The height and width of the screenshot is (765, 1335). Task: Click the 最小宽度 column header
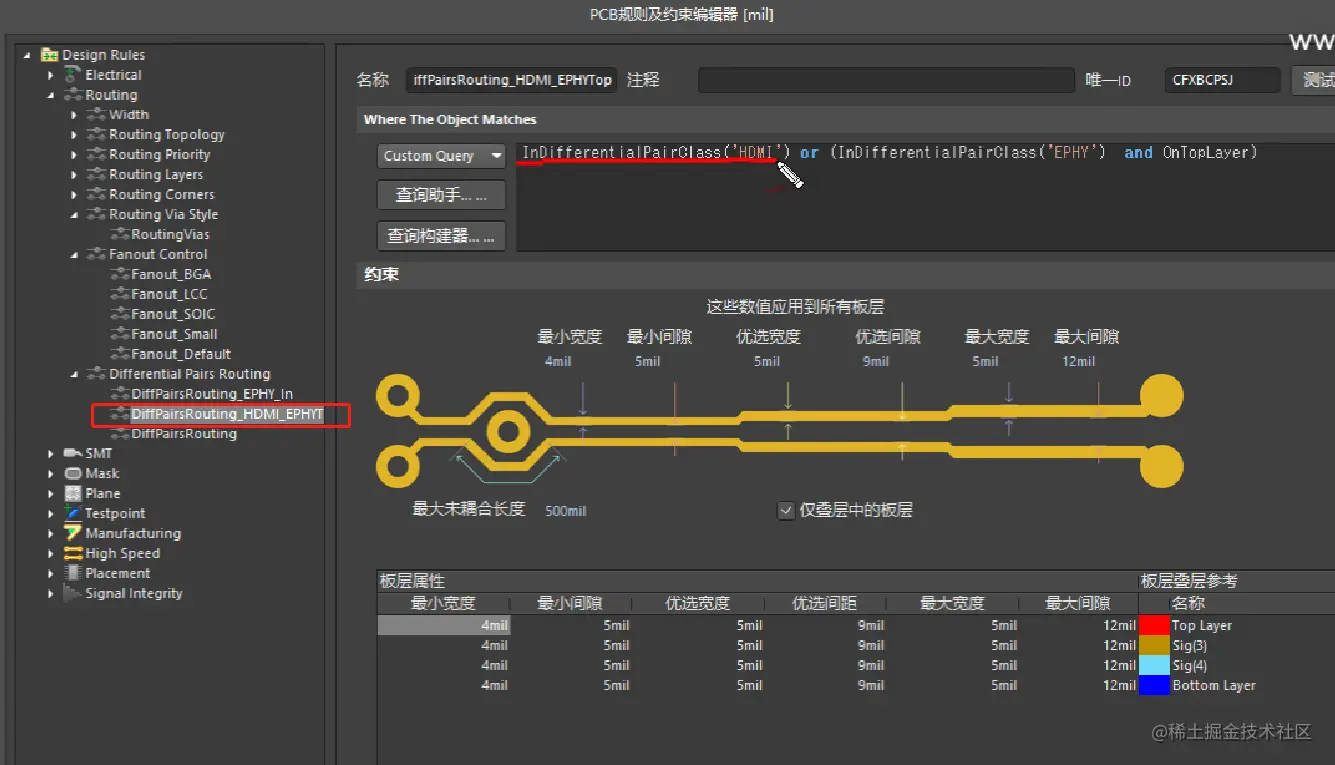point(443,604)
